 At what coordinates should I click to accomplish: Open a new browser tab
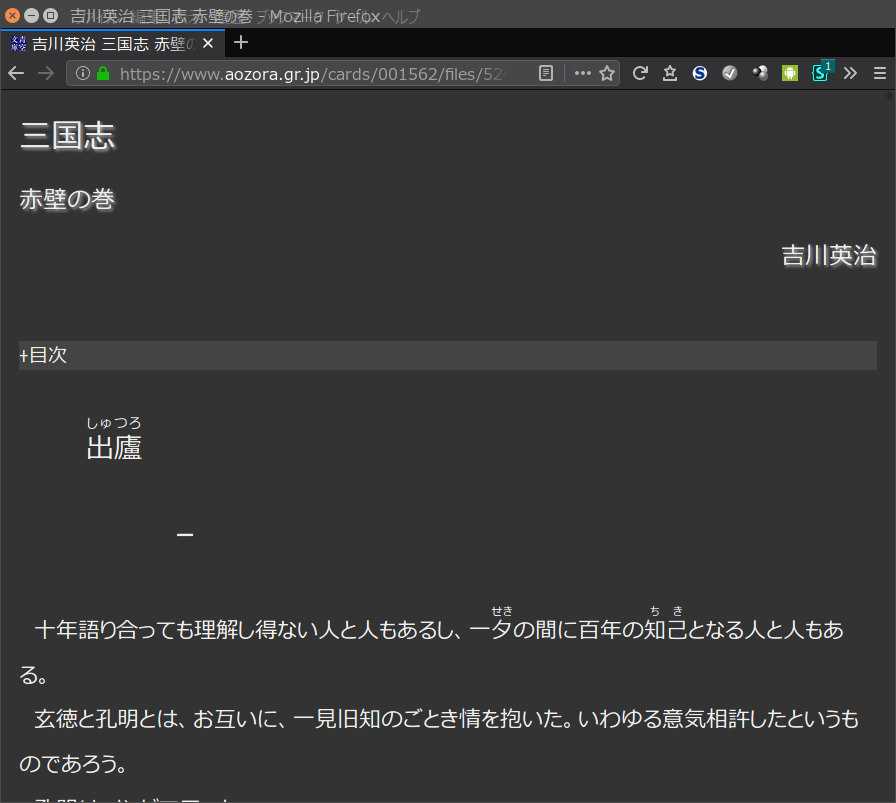(x=239, y=43)
